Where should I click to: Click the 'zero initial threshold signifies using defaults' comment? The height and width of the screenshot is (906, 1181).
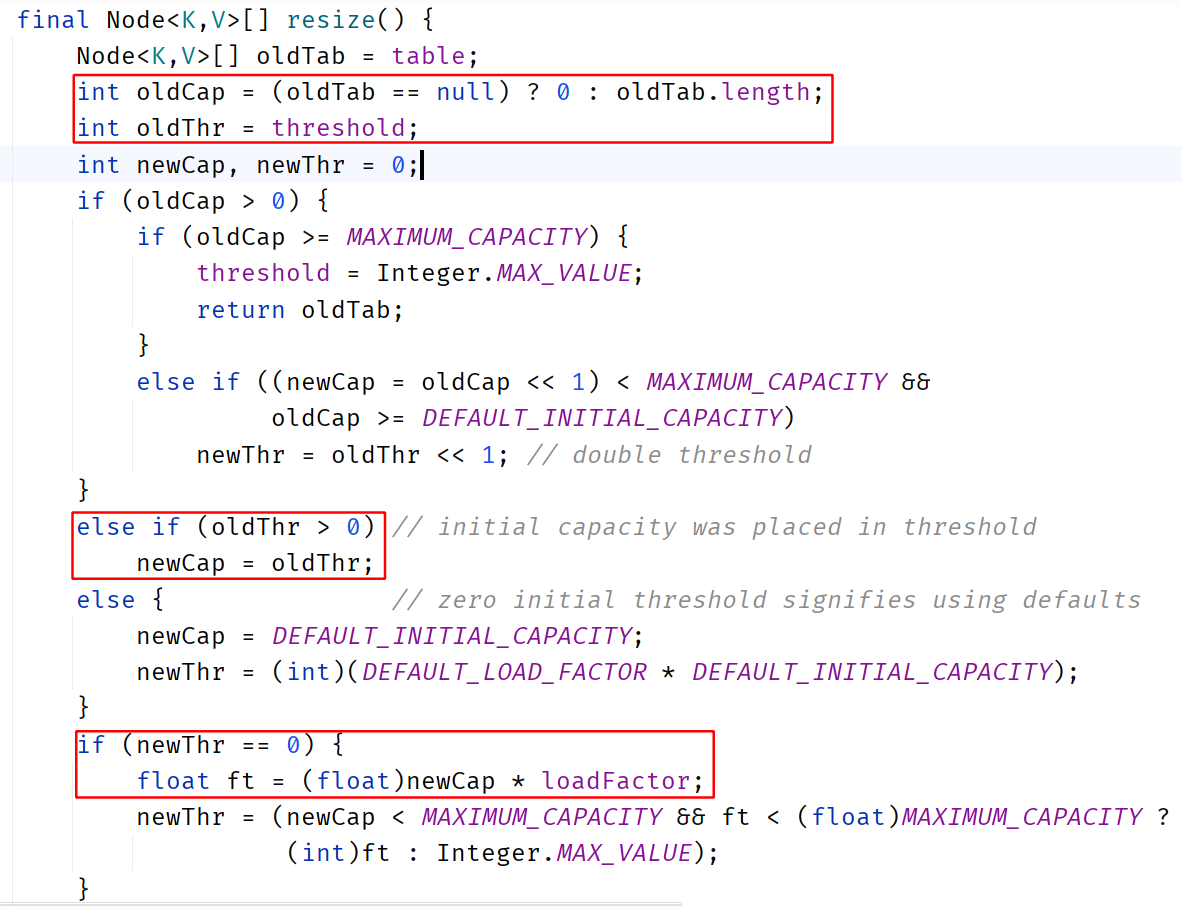pyautogui.click(x=766, y=600)
